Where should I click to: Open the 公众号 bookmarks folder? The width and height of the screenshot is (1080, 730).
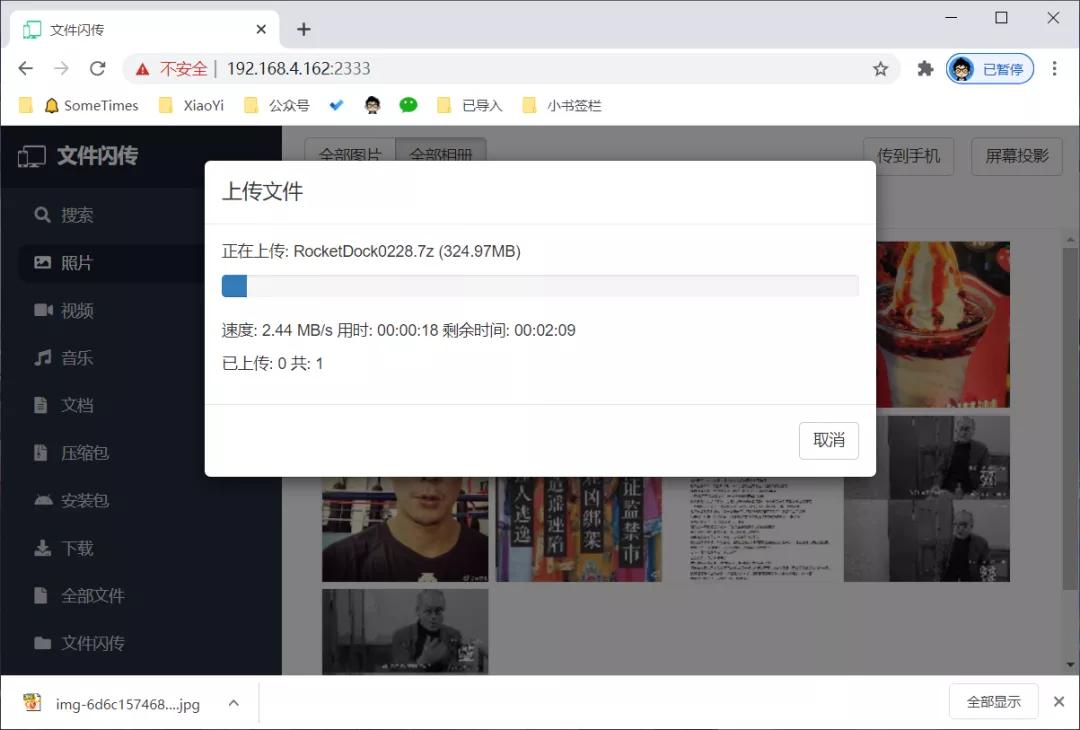(278, 105)
